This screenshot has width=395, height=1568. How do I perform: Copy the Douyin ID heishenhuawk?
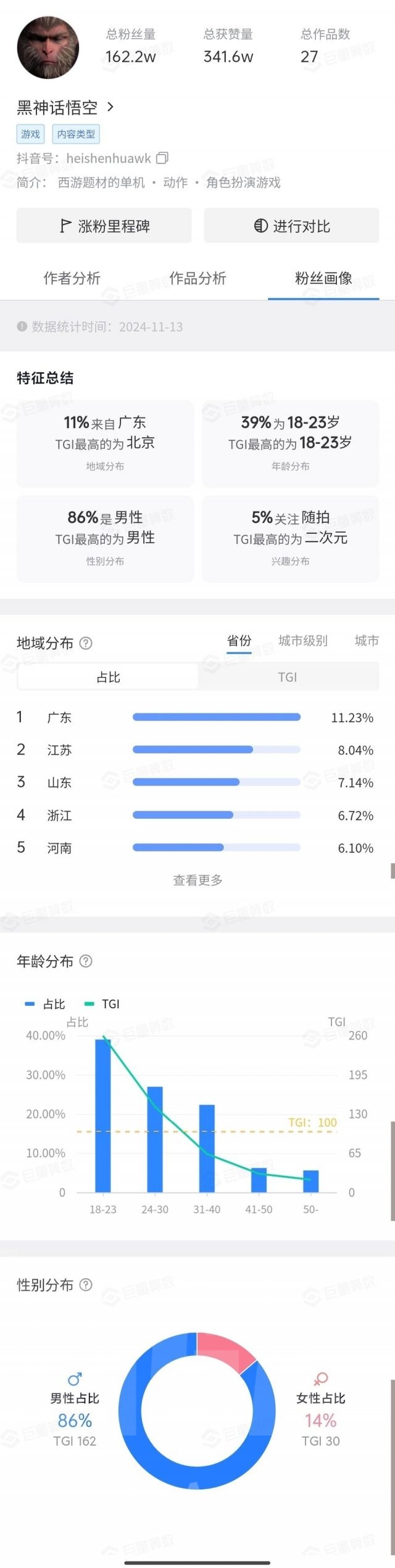point(162,158)
